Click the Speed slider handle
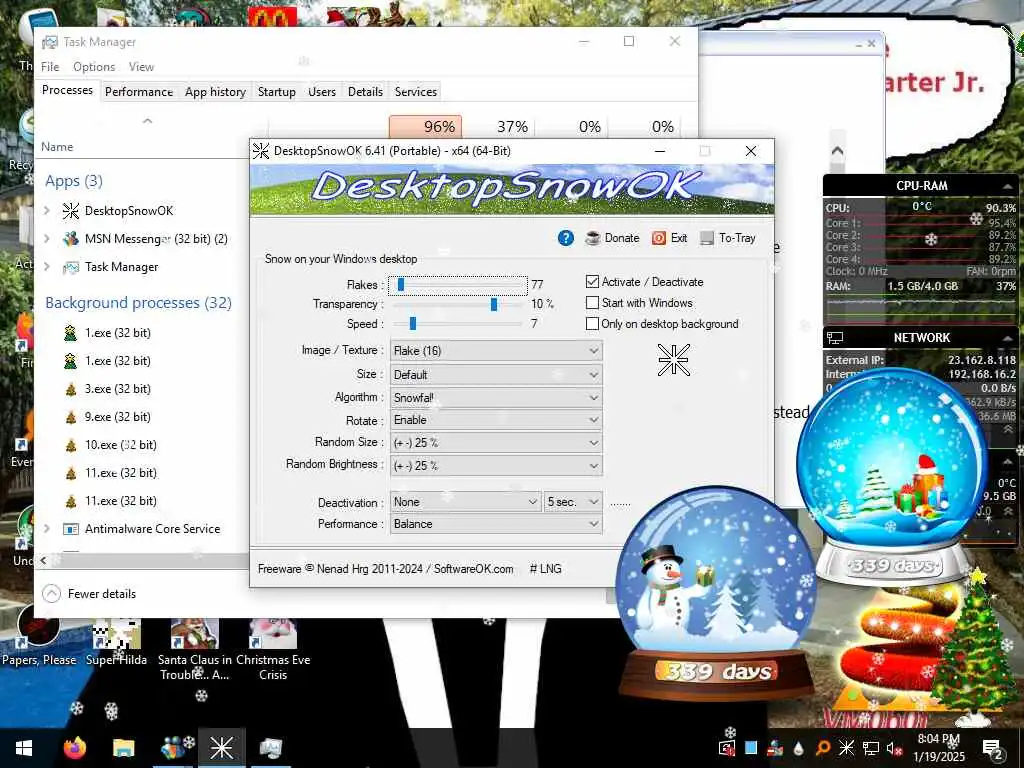The width and height of the screenshot is (1024, 768). [x=412, y=323]
